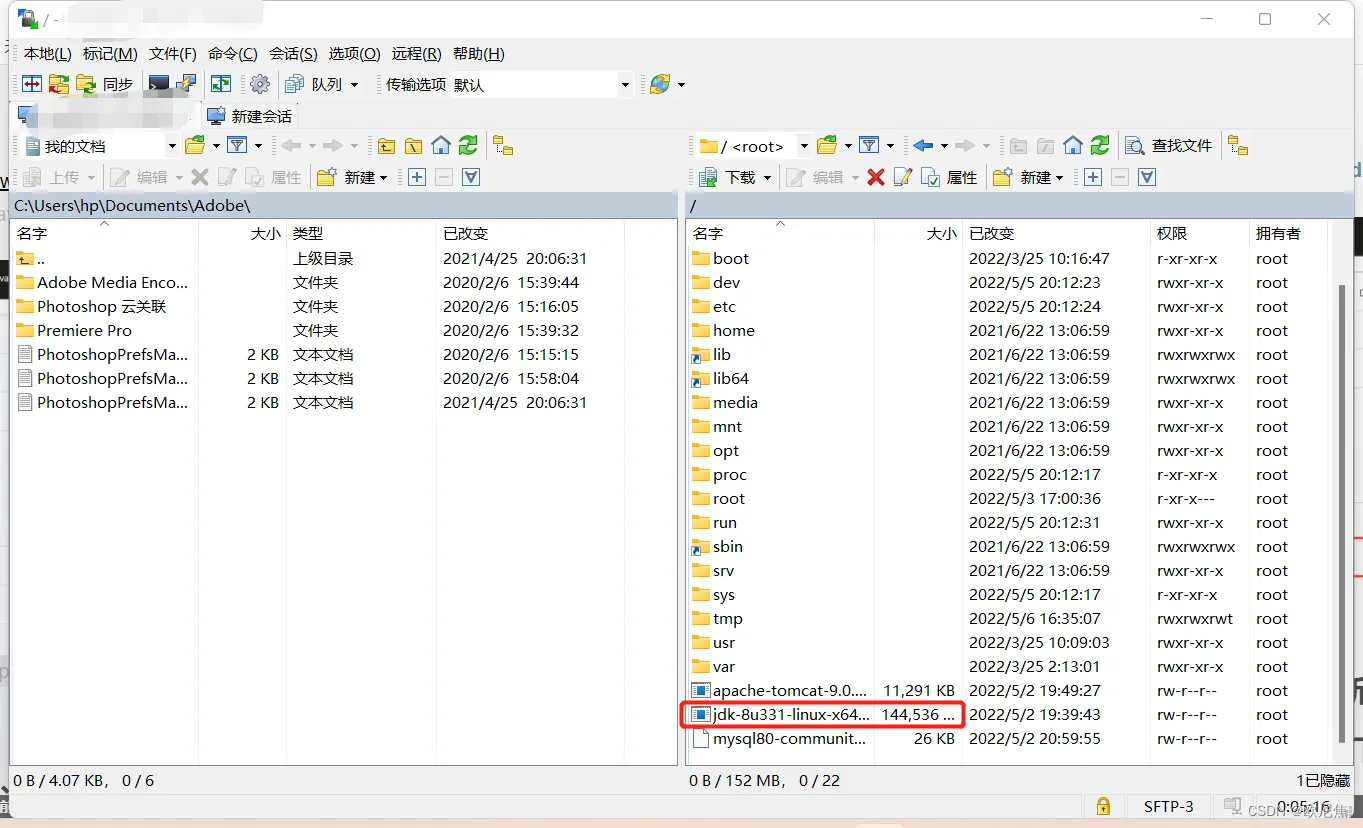Click the 下载 download button

pyautogui.click(x=728, y=177)
